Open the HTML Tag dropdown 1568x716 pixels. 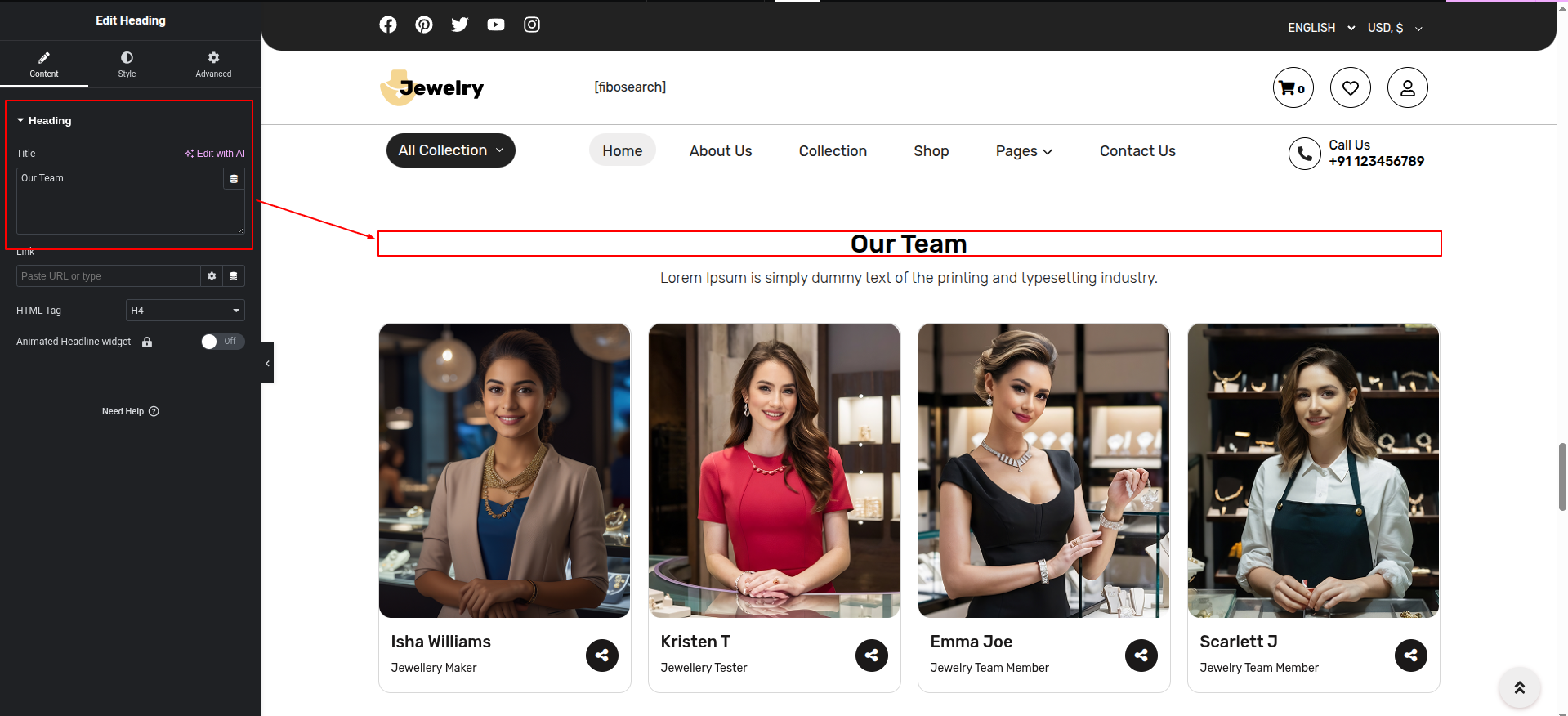[x=185, y=311]
